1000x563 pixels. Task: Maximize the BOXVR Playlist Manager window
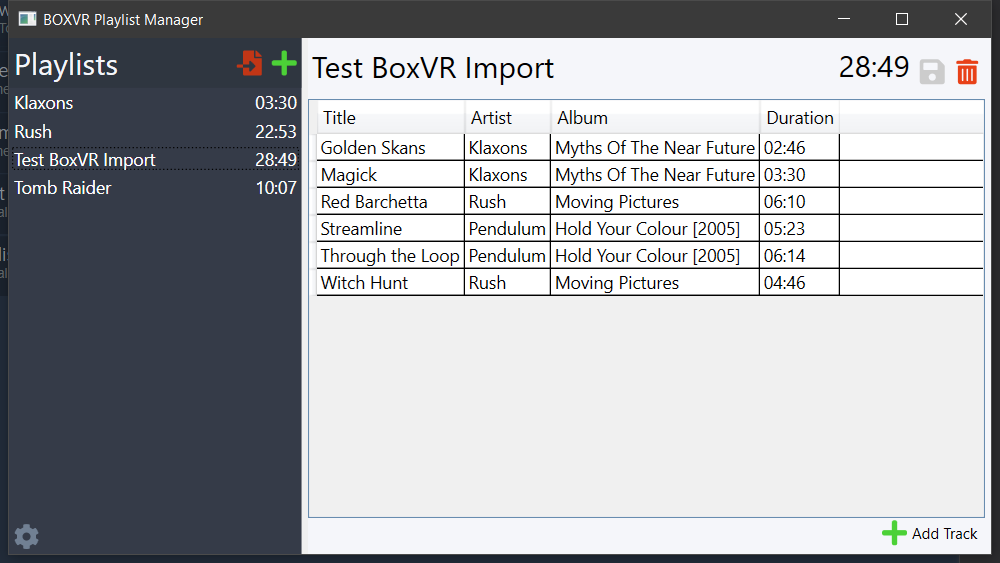(x=902, y=19)
